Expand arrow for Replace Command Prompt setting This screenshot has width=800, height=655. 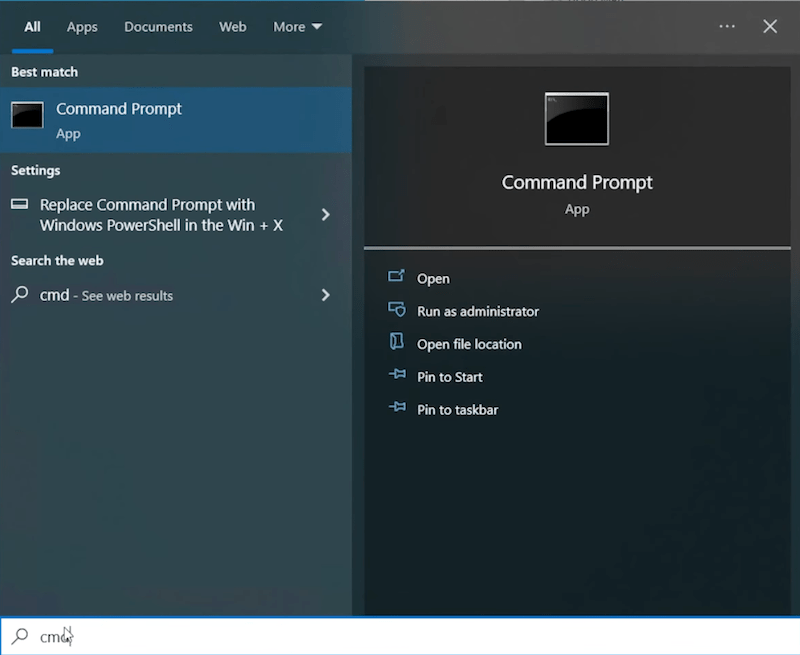point(326,215)
